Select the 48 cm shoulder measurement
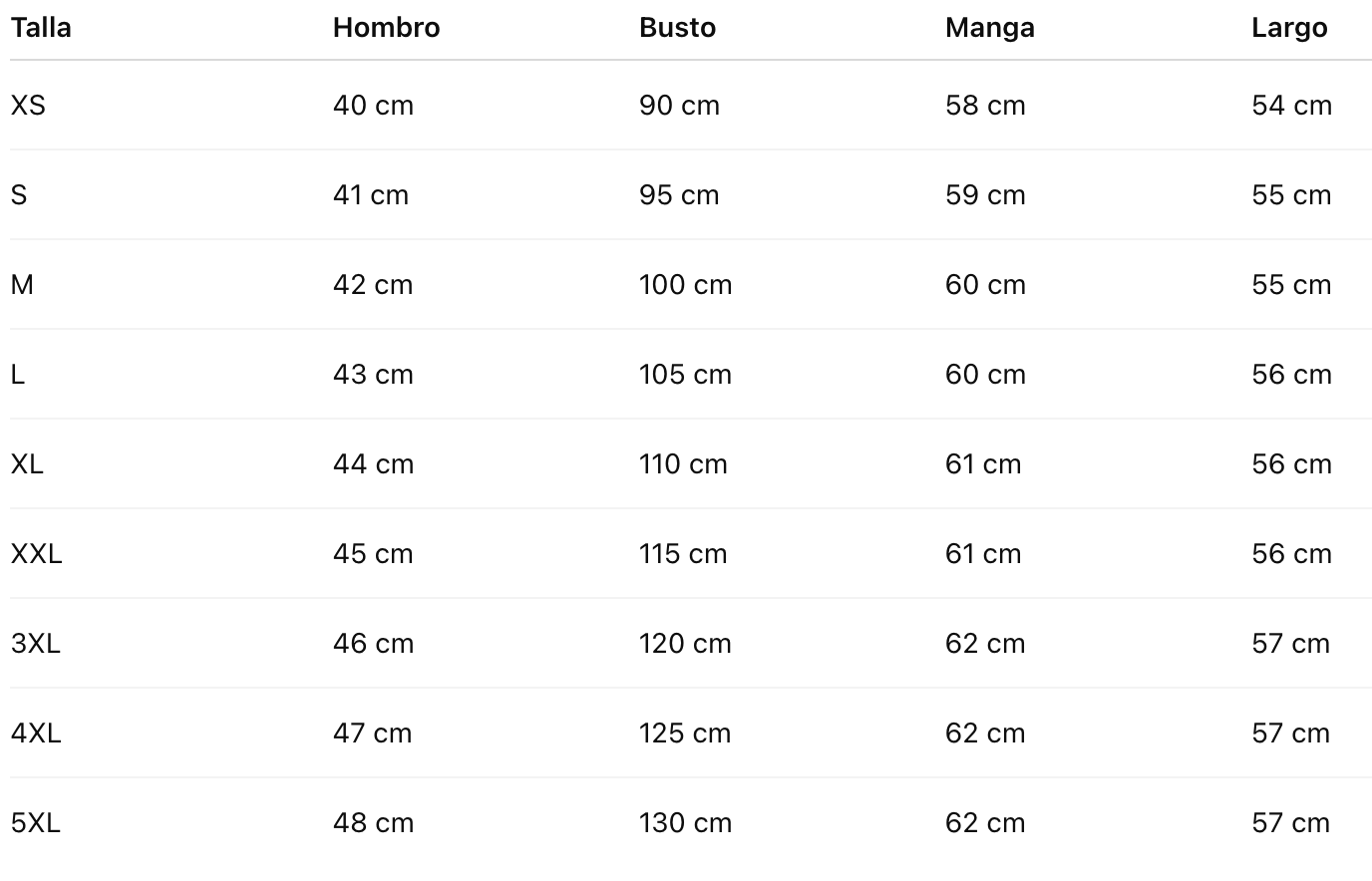 pyautogui.click(x=373, y=823)
